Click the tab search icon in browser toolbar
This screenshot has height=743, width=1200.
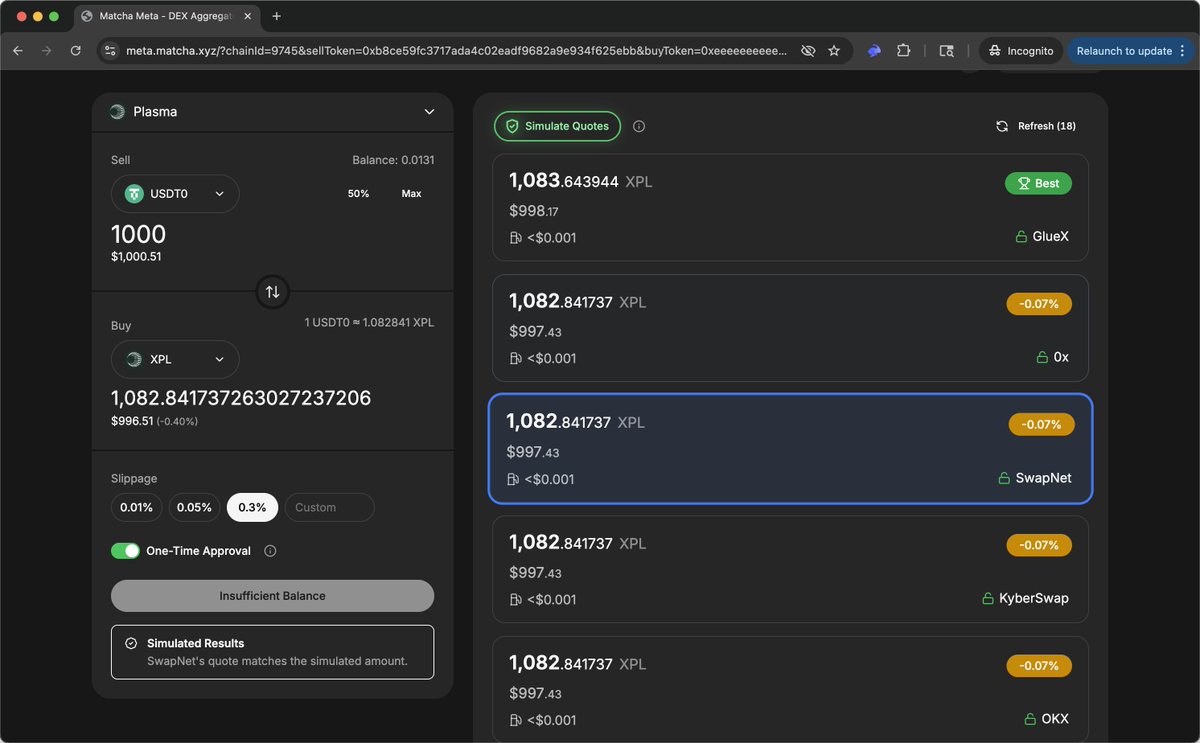click(x=946, y=51)
